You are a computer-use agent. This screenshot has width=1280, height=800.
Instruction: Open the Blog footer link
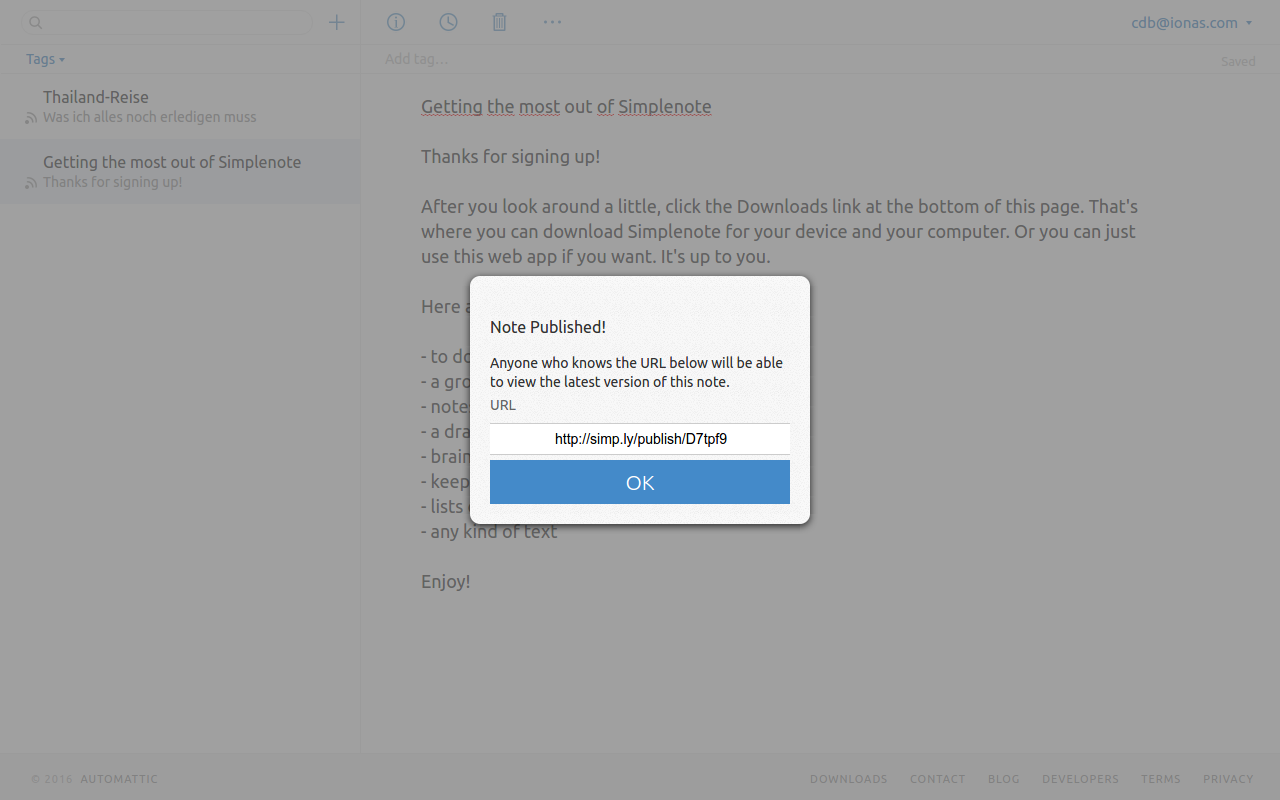point(1003,779)
